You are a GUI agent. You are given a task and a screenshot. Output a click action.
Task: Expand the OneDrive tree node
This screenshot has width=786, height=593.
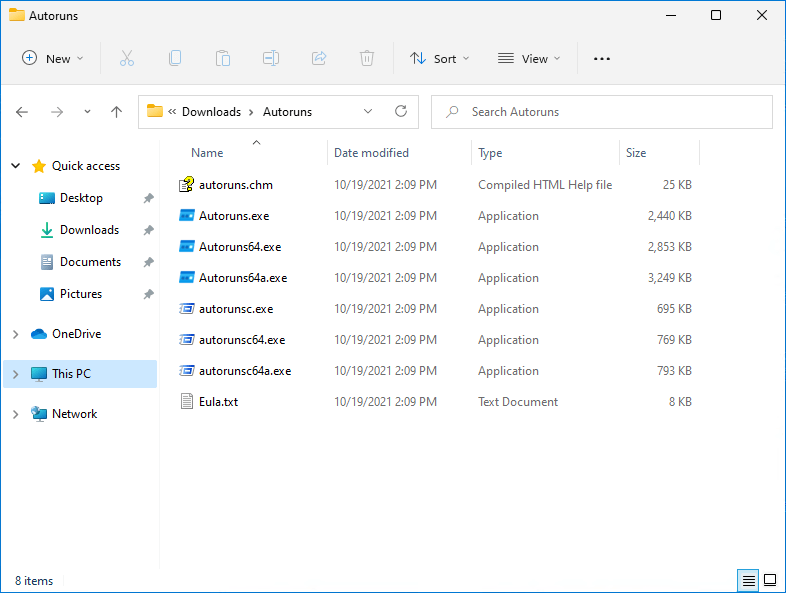click(16, 334)
